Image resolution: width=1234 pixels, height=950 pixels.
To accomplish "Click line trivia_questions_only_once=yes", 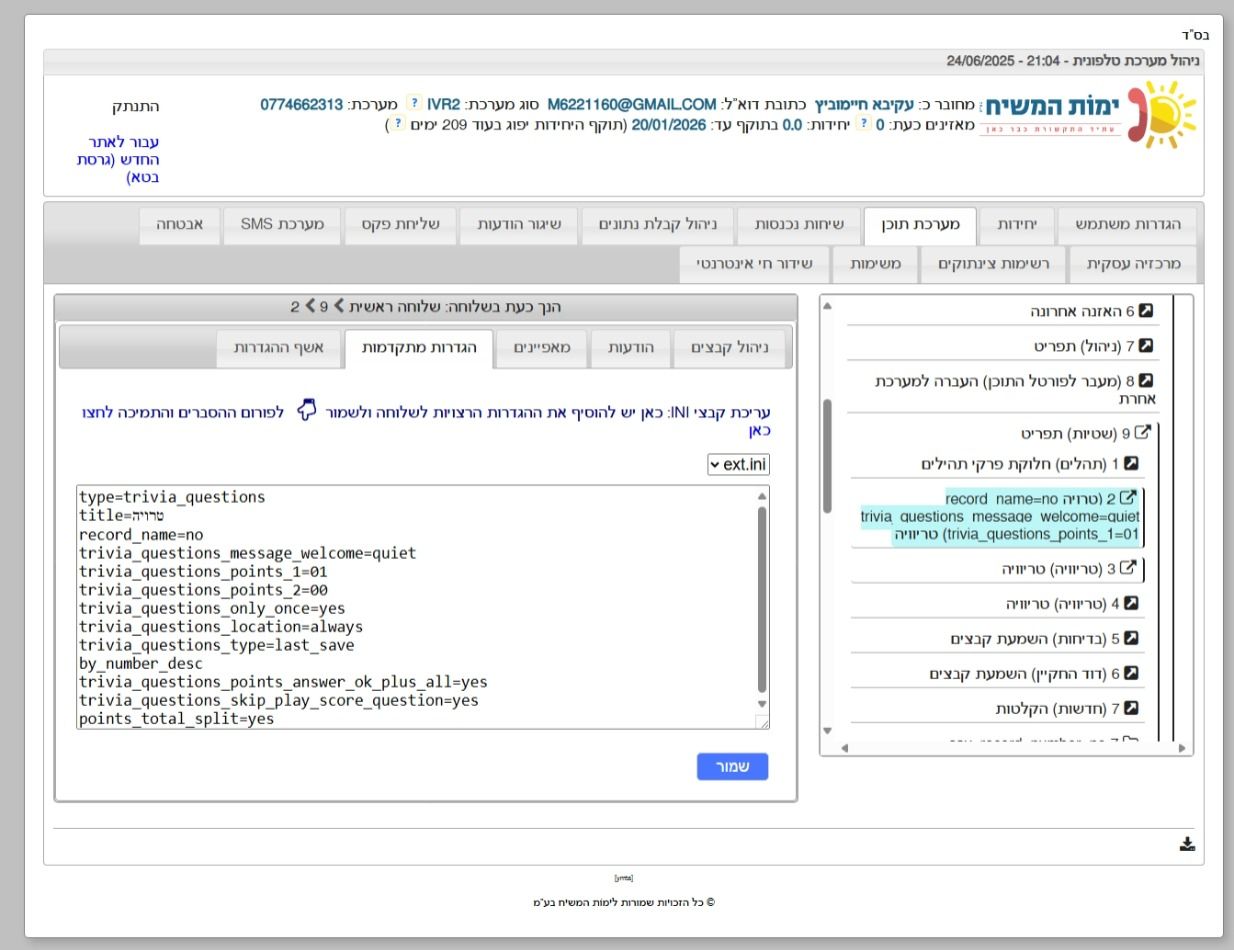I will (x=212, y=608).
